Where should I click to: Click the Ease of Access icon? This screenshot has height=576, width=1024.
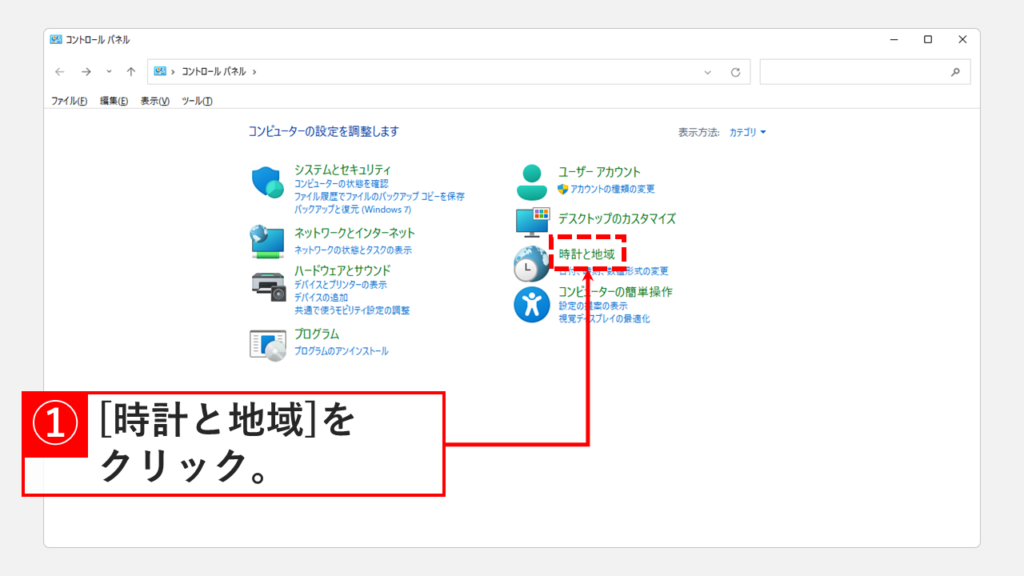(532, 304)
